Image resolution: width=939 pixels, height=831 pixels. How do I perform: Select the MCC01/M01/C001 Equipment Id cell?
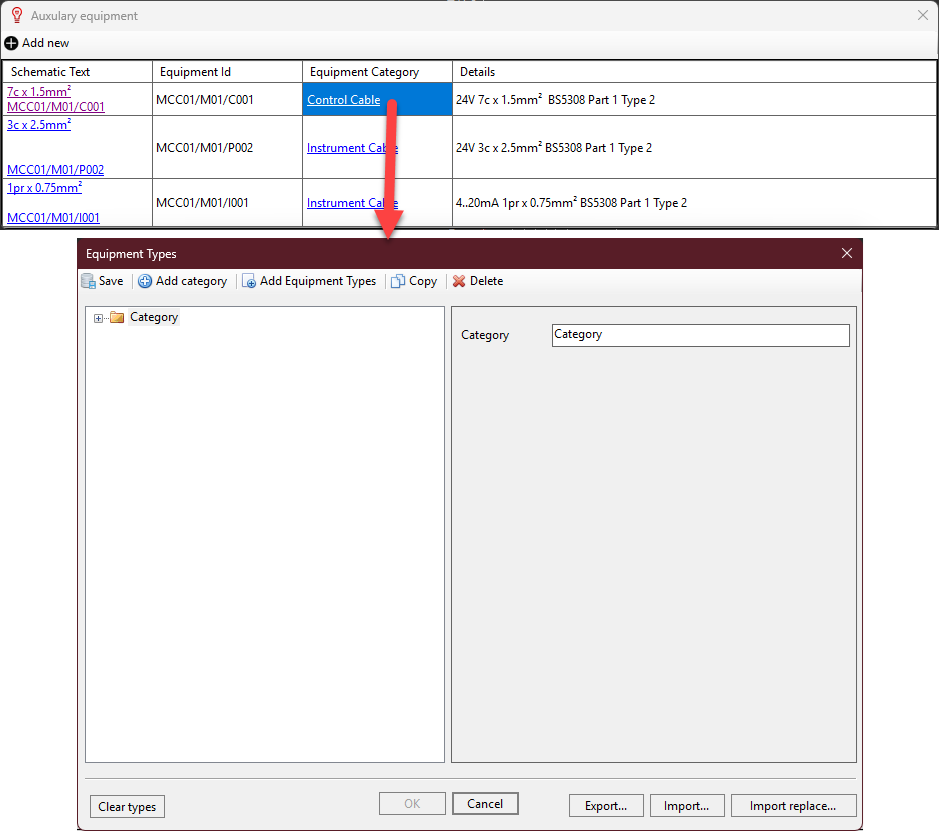[x=228, y=99]
